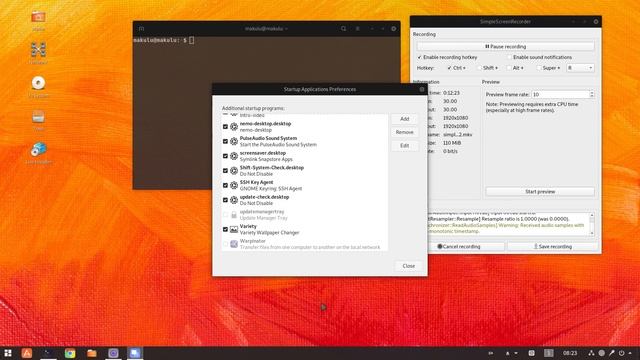Open the start menu grid icon
This screenshot has height=360, width=640.
click(8, 353)
